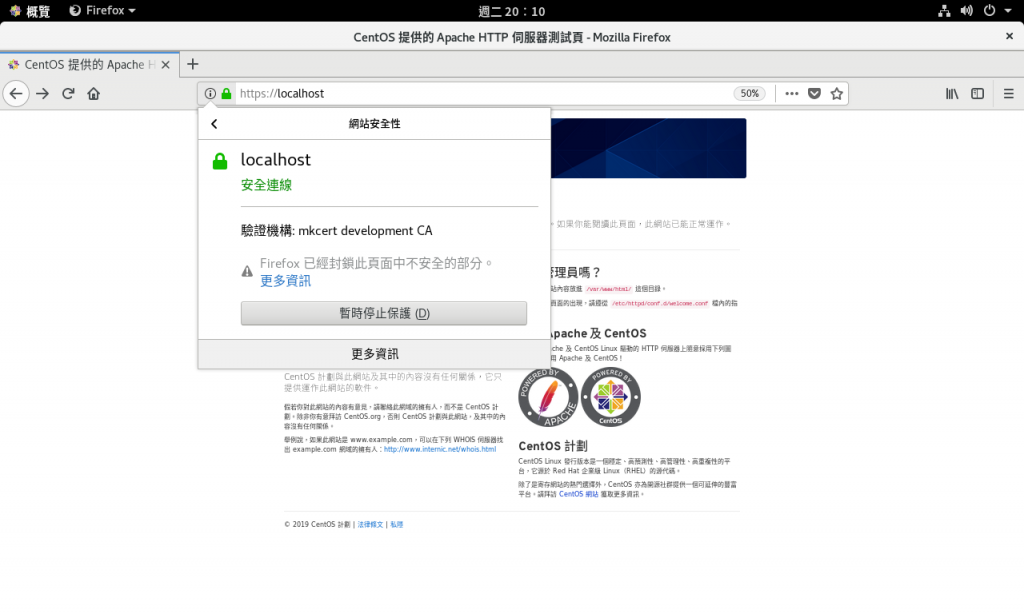Go back with the toolbar back arrow
Screen dimensions: 1024x614
16,93
